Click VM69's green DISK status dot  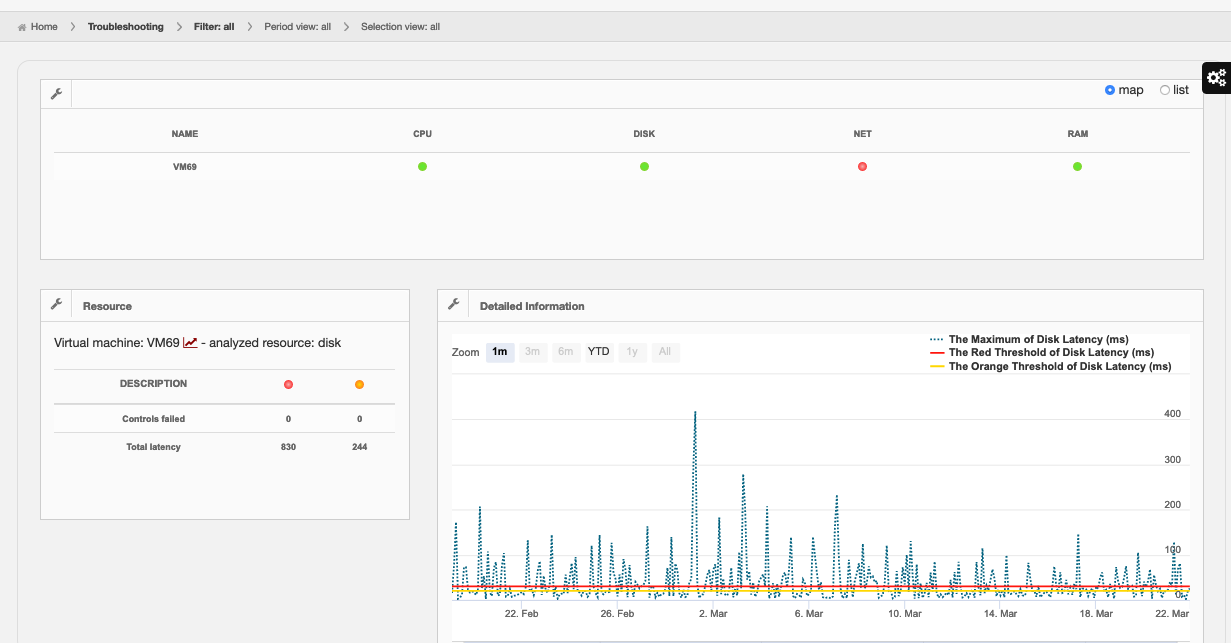644,166
